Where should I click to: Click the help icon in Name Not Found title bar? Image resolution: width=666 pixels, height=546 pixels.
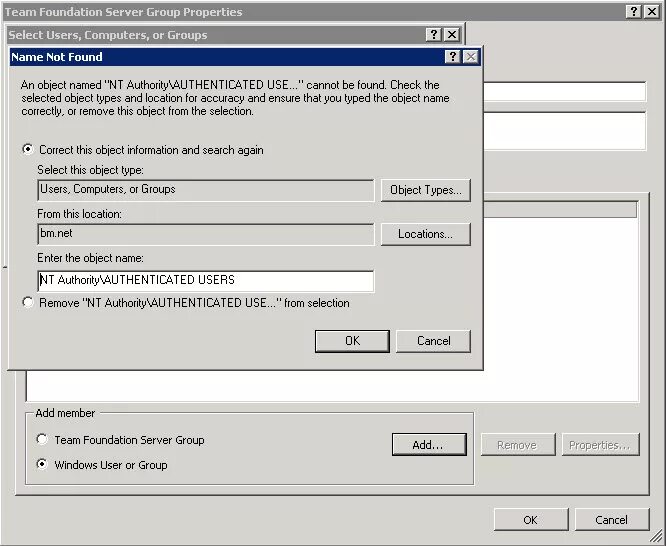point(453,57)
